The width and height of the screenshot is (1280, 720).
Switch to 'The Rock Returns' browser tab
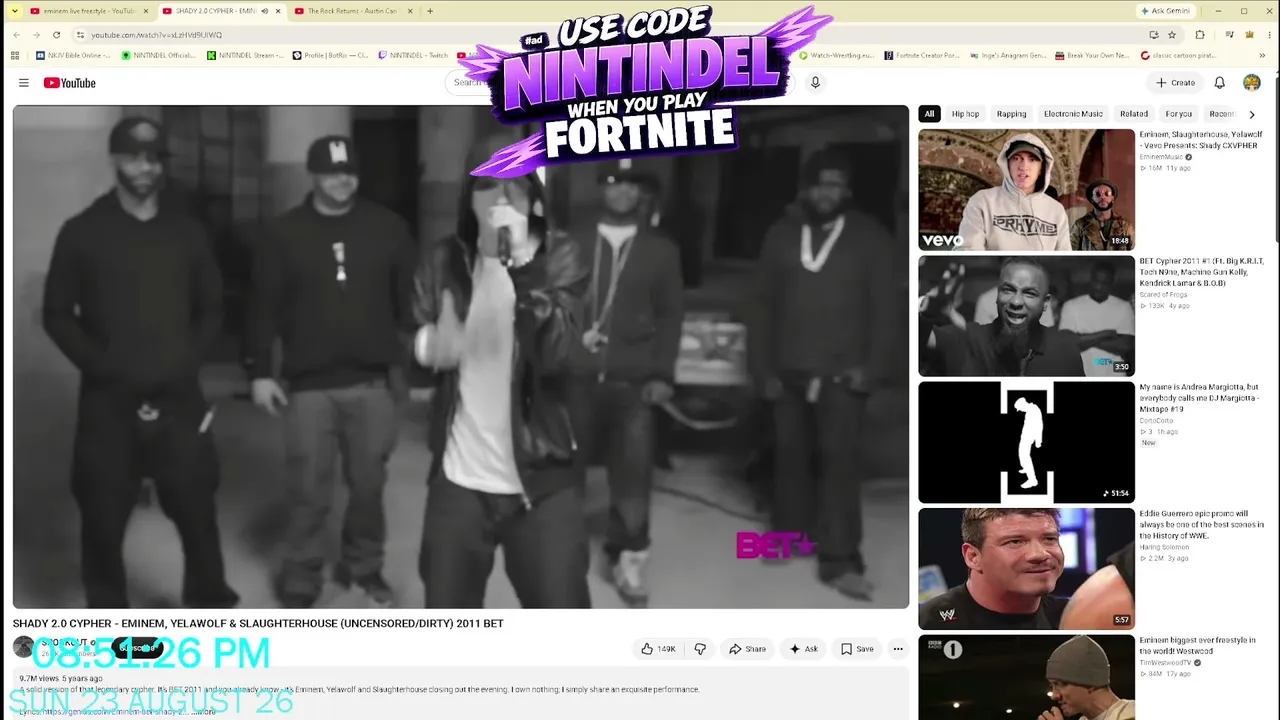(x=349, y=11)
